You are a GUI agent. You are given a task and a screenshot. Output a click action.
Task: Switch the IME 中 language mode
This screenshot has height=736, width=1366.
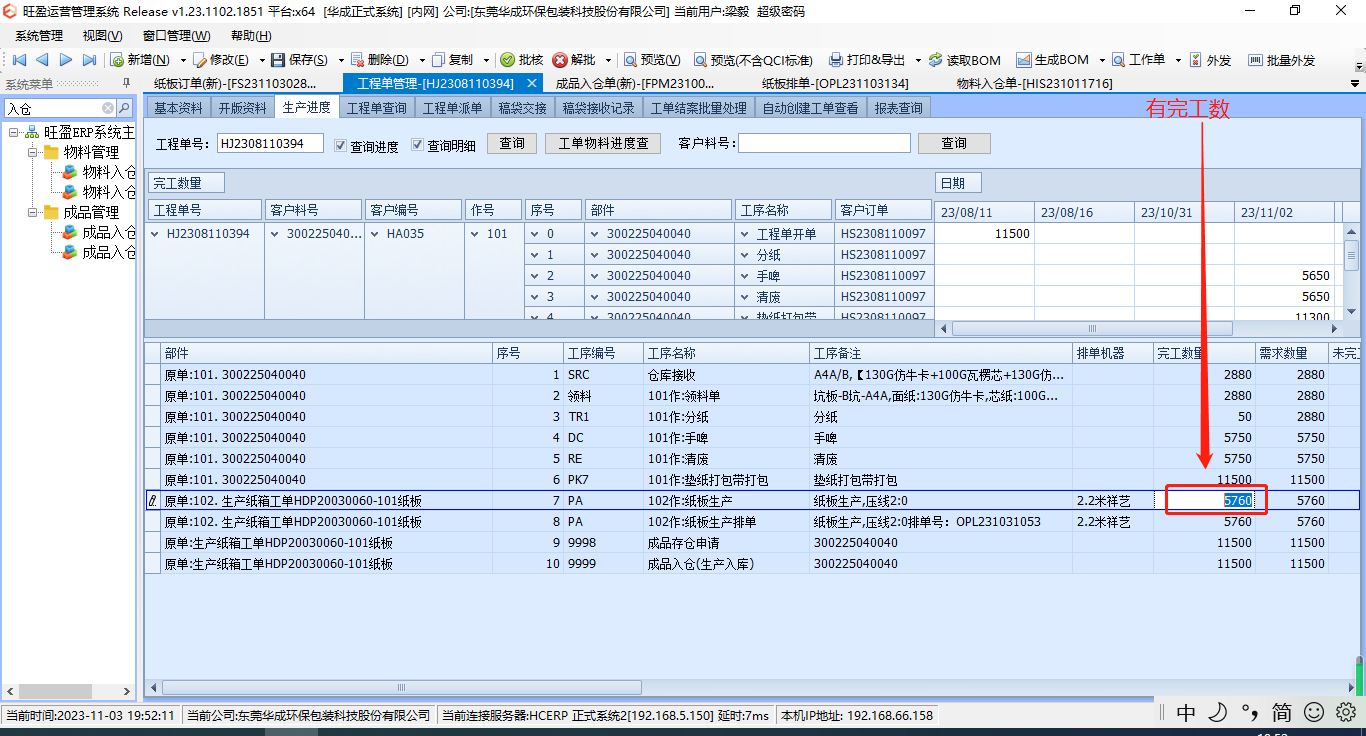(1186, 712)
